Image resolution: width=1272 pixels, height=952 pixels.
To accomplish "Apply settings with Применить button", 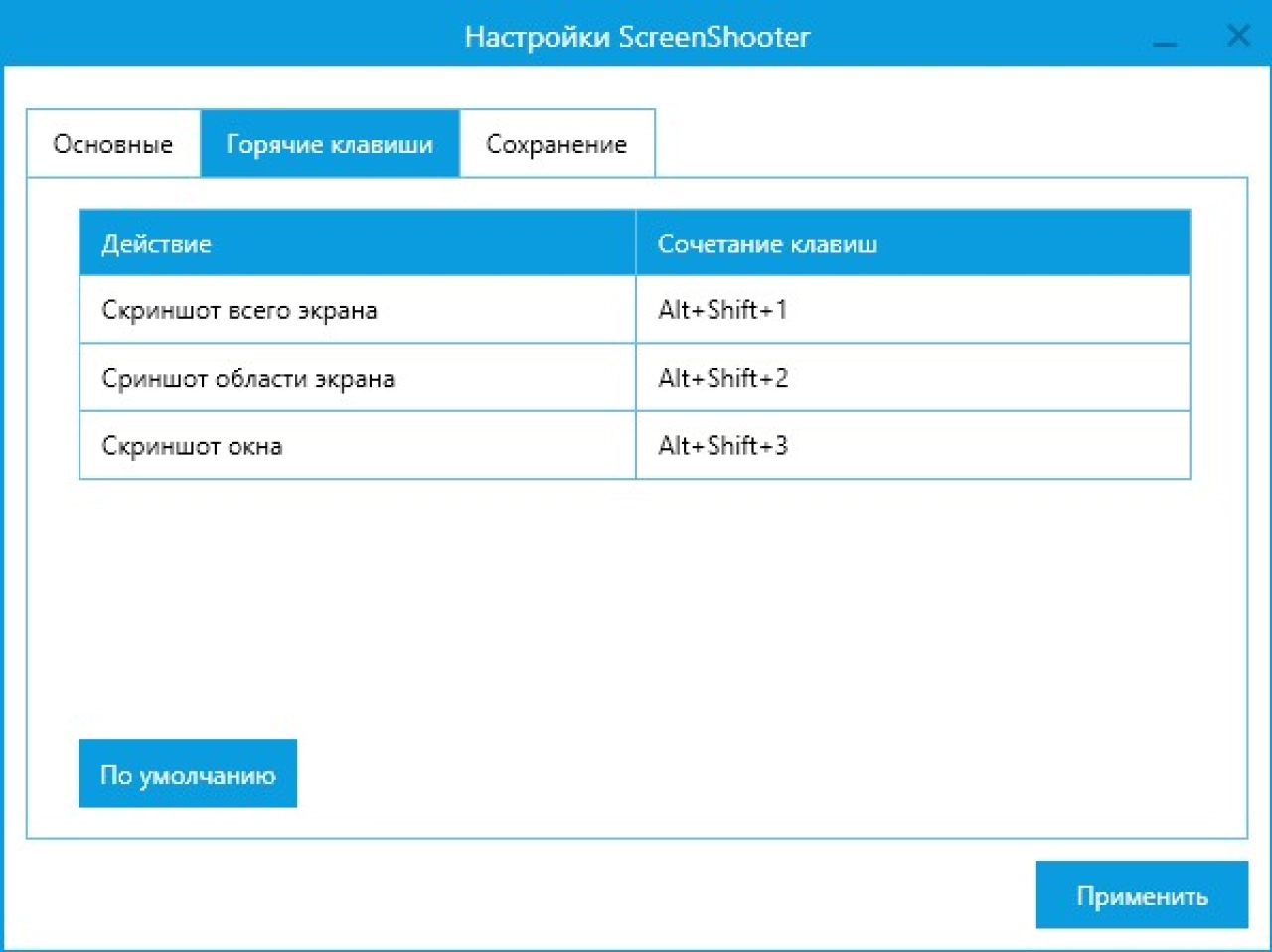I will [1142, 895].
